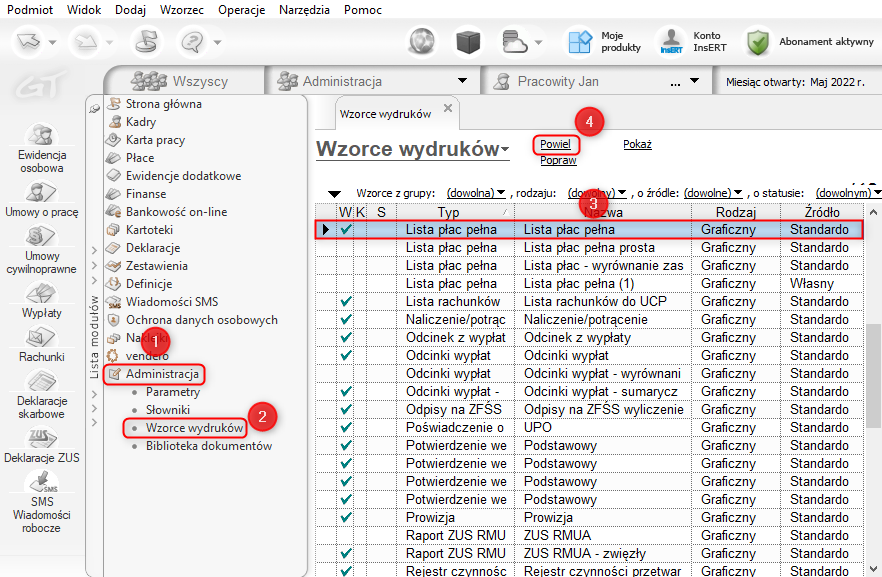Open Konto InsERT
This screenshot has height=577, width=882.
coord(693,42)
